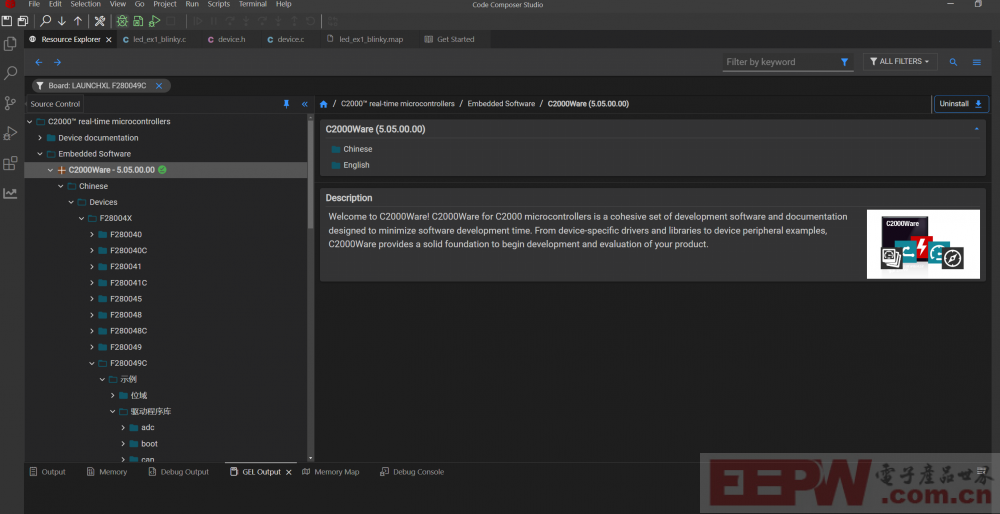Click the green flash program icon
The image size is (1000, 514).
click(138, 21)
